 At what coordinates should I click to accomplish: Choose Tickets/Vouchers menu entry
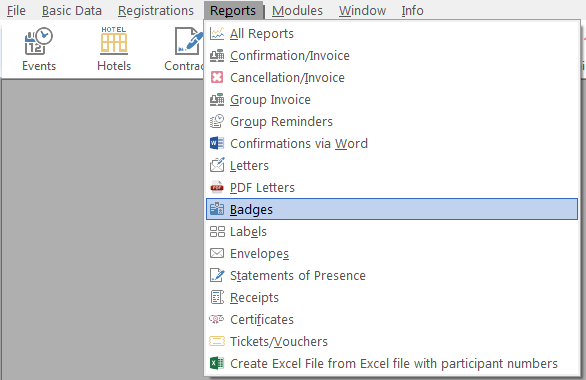point(392,341)
